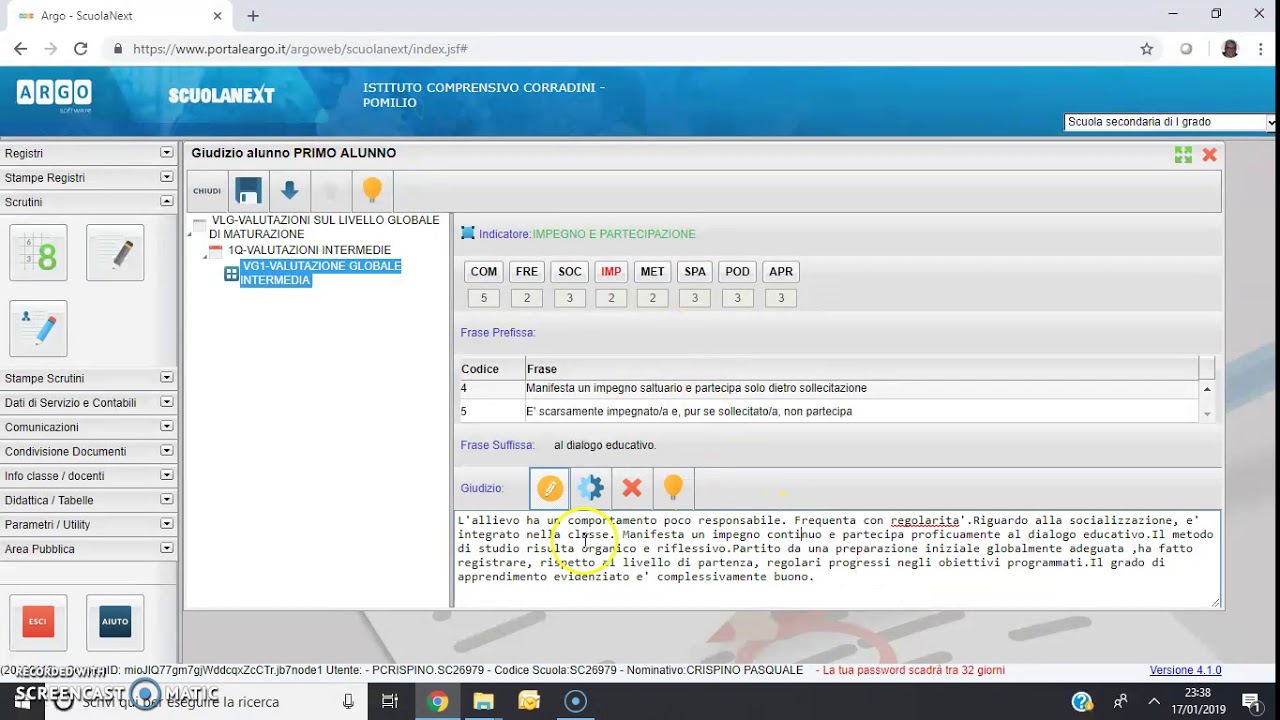
Task: Click the greyed-out icon beside download arrow
Action: [x=331, y=190]
